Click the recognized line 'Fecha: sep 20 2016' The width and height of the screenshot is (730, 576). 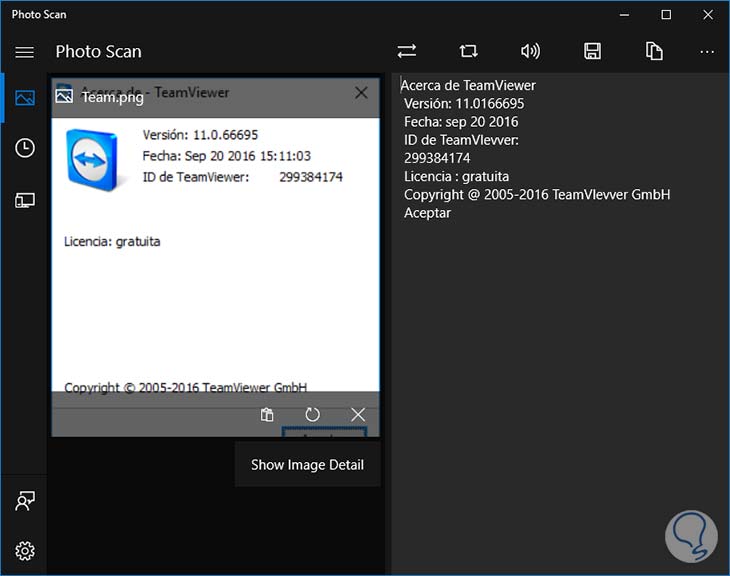(x=461, y=122)
